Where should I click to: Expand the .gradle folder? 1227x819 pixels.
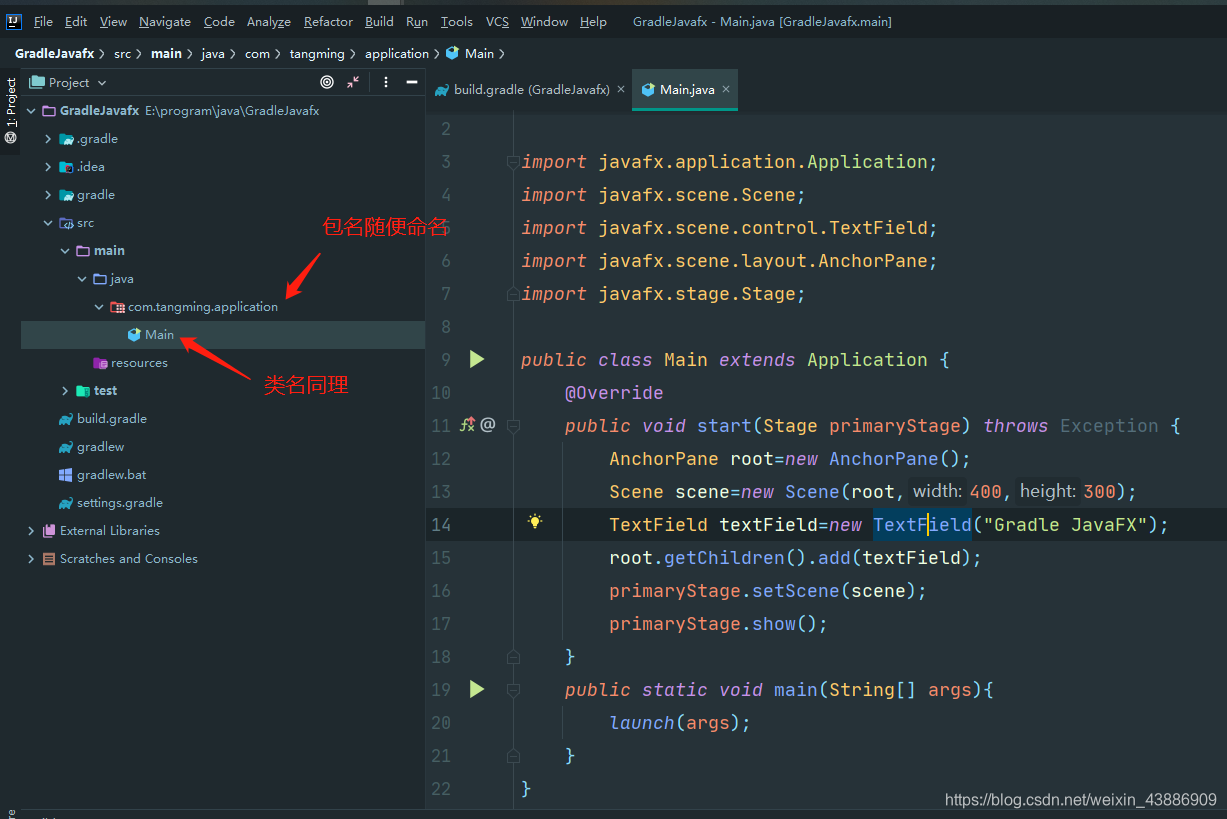point(48,139)
